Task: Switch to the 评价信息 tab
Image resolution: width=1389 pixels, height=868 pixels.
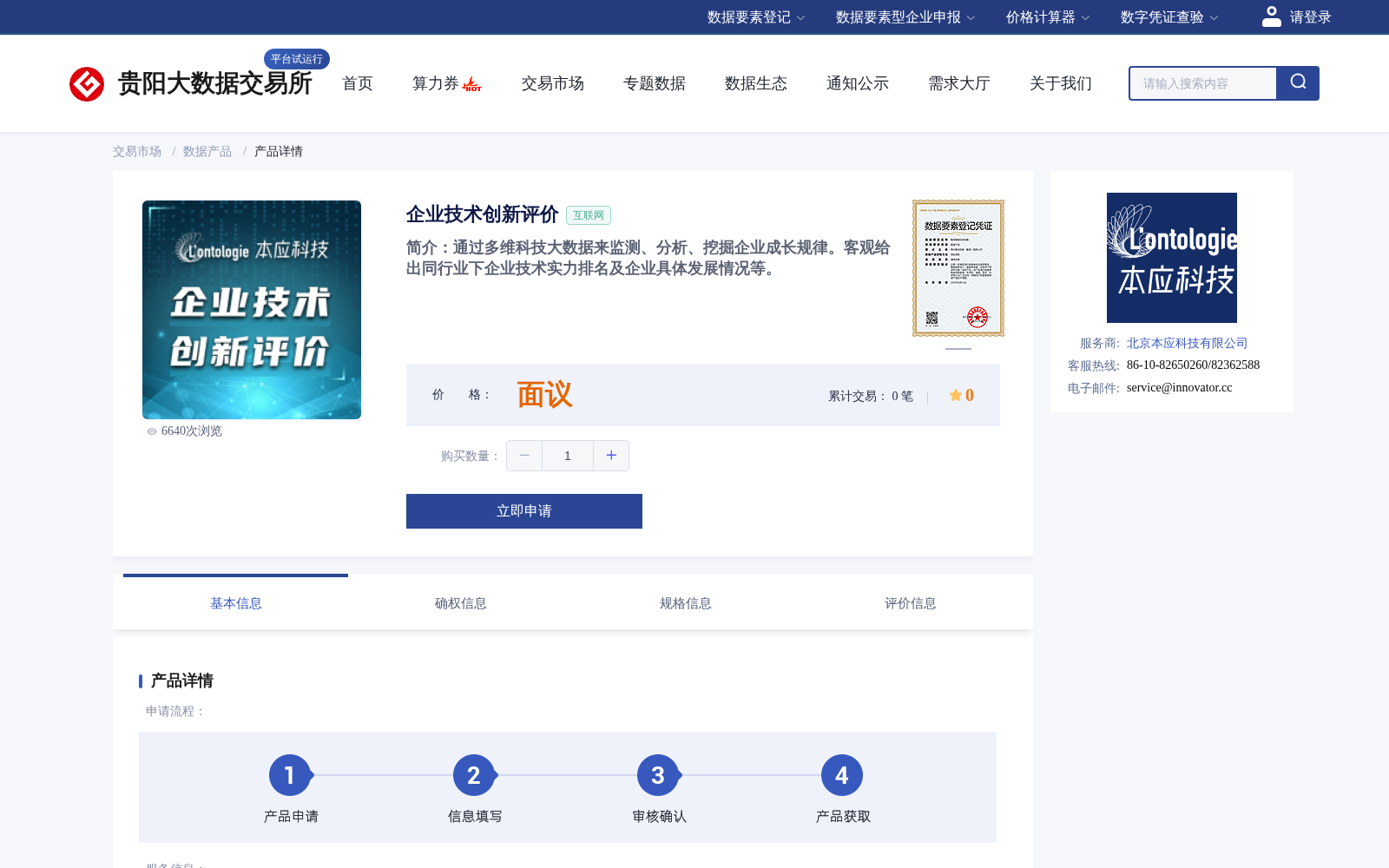Action: tap(910, 602)
